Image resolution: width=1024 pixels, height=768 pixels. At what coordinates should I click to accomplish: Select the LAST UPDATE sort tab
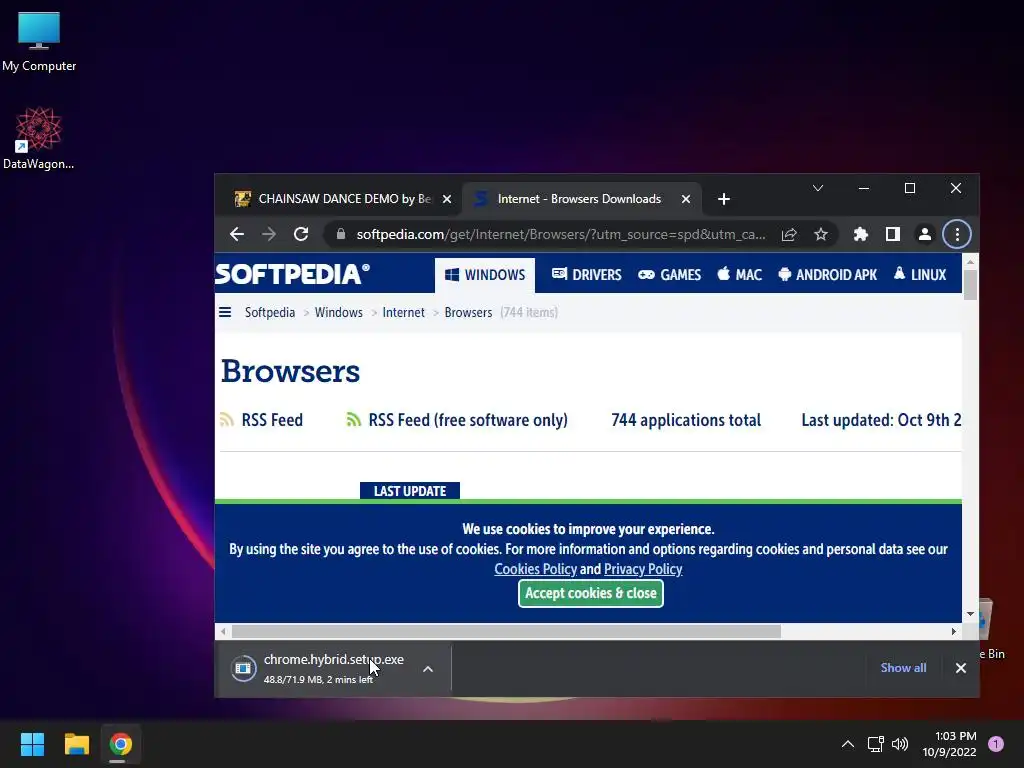click(409, 491)
